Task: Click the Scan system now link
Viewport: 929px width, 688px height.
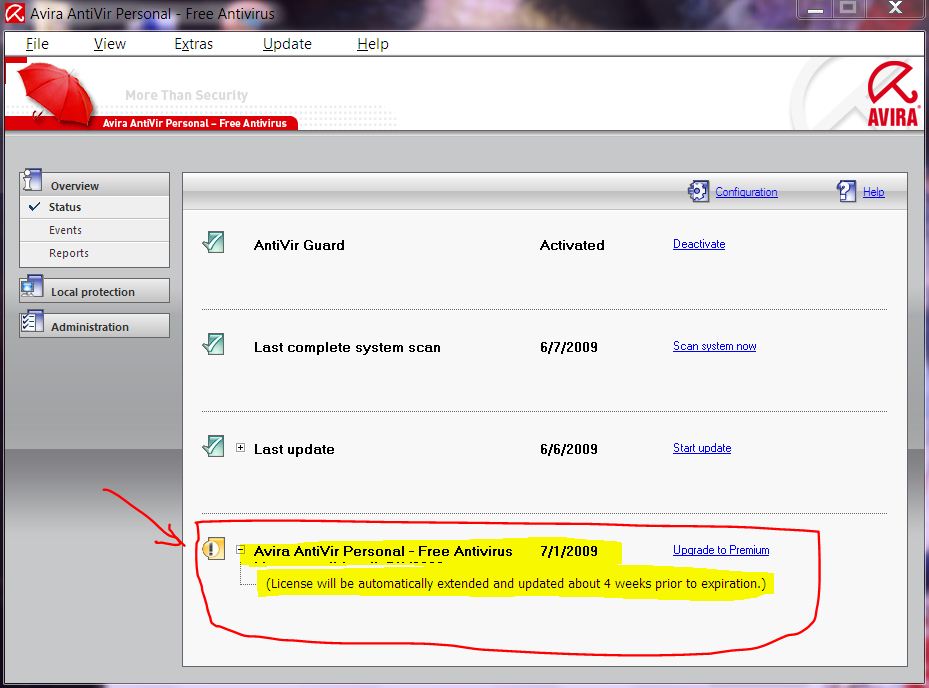Action: (714, 346)
